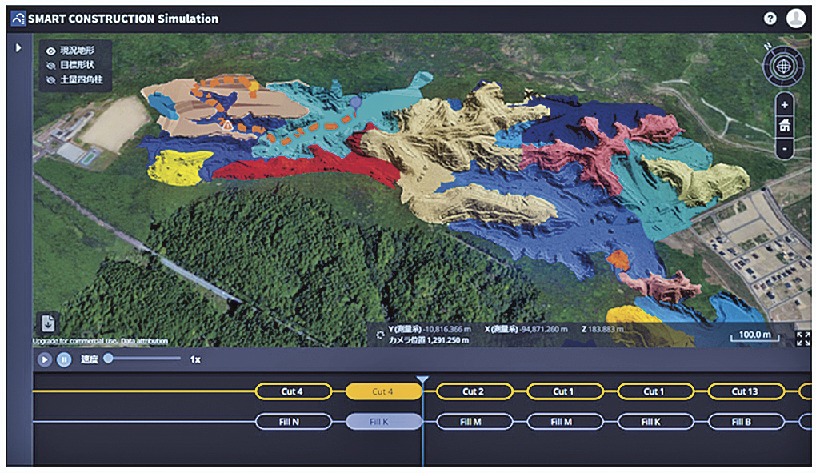Screen dimensions: 816x473
Task: Click the timeline playhead marker
Action: tap(423, 380)
